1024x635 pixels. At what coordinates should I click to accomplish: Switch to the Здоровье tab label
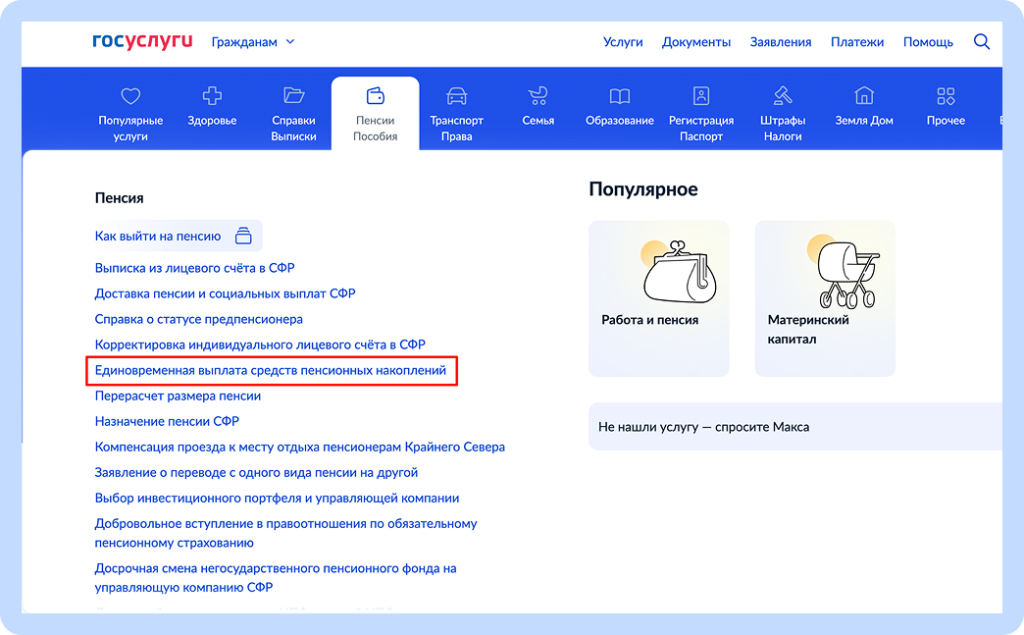[x=212, y=121]
